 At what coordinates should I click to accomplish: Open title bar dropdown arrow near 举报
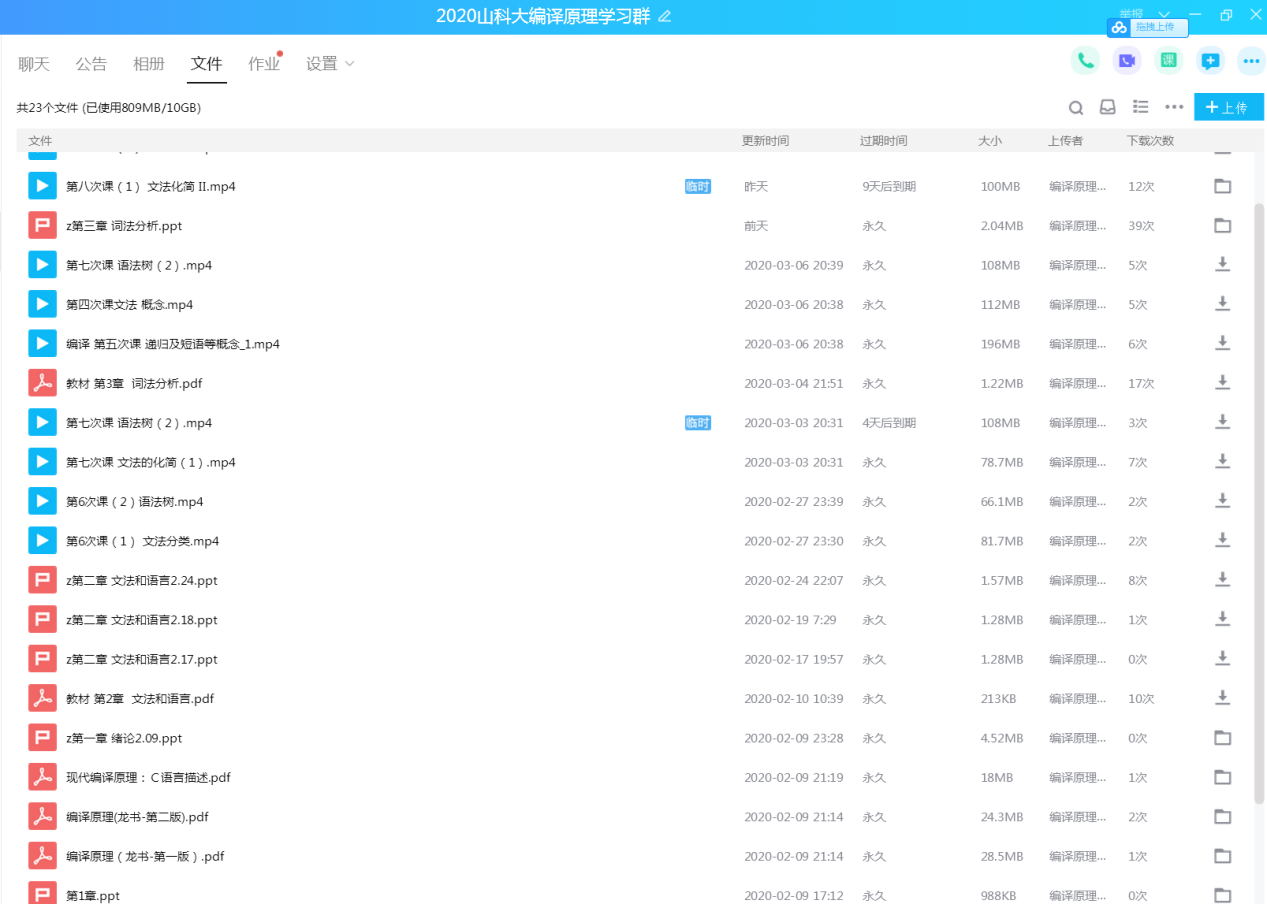tap(1163, 14)
